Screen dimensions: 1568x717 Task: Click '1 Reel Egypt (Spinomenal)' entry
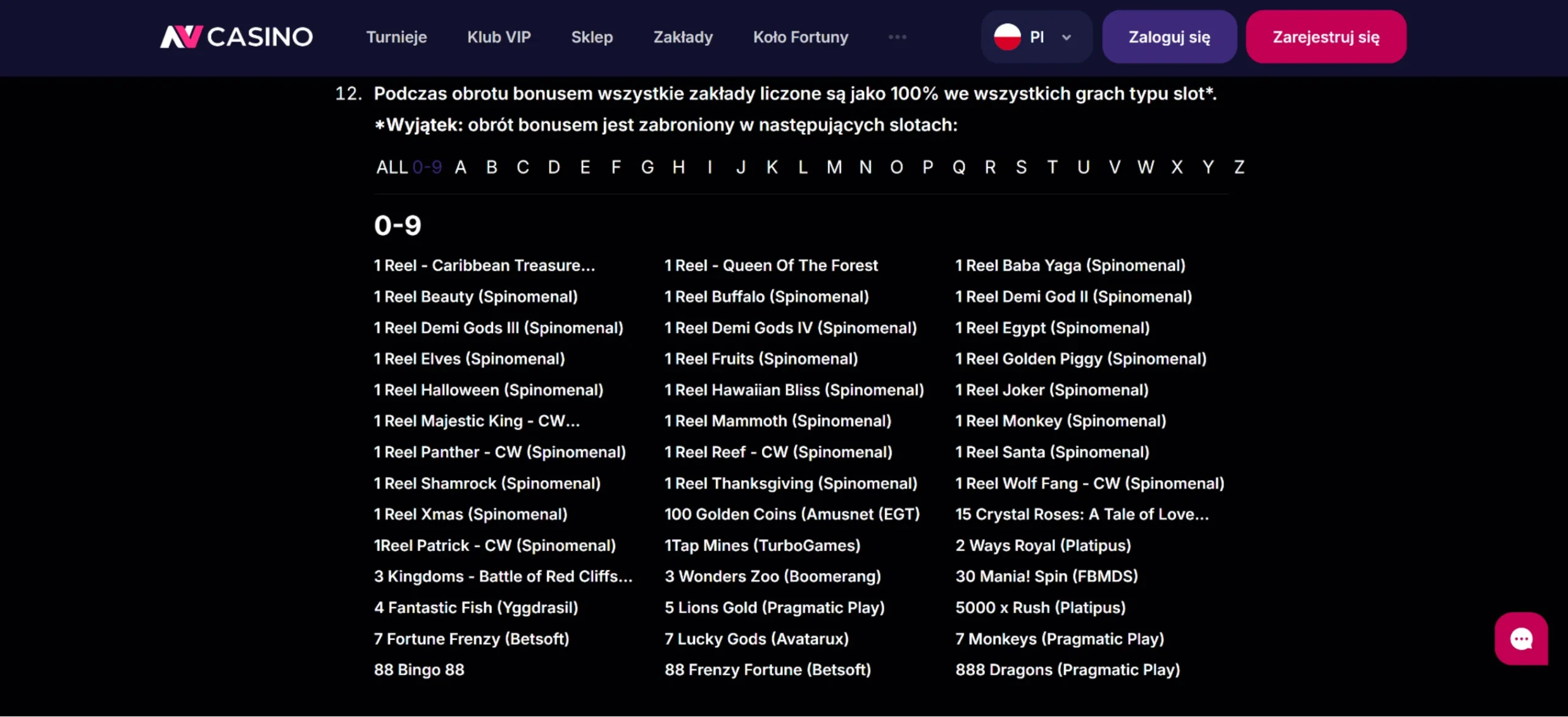1053,328
